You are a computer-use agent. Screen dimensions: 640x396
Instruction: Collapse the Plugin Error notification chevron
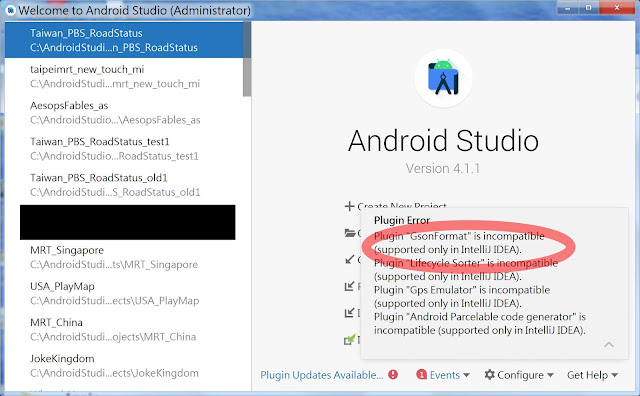click(609, 345)
